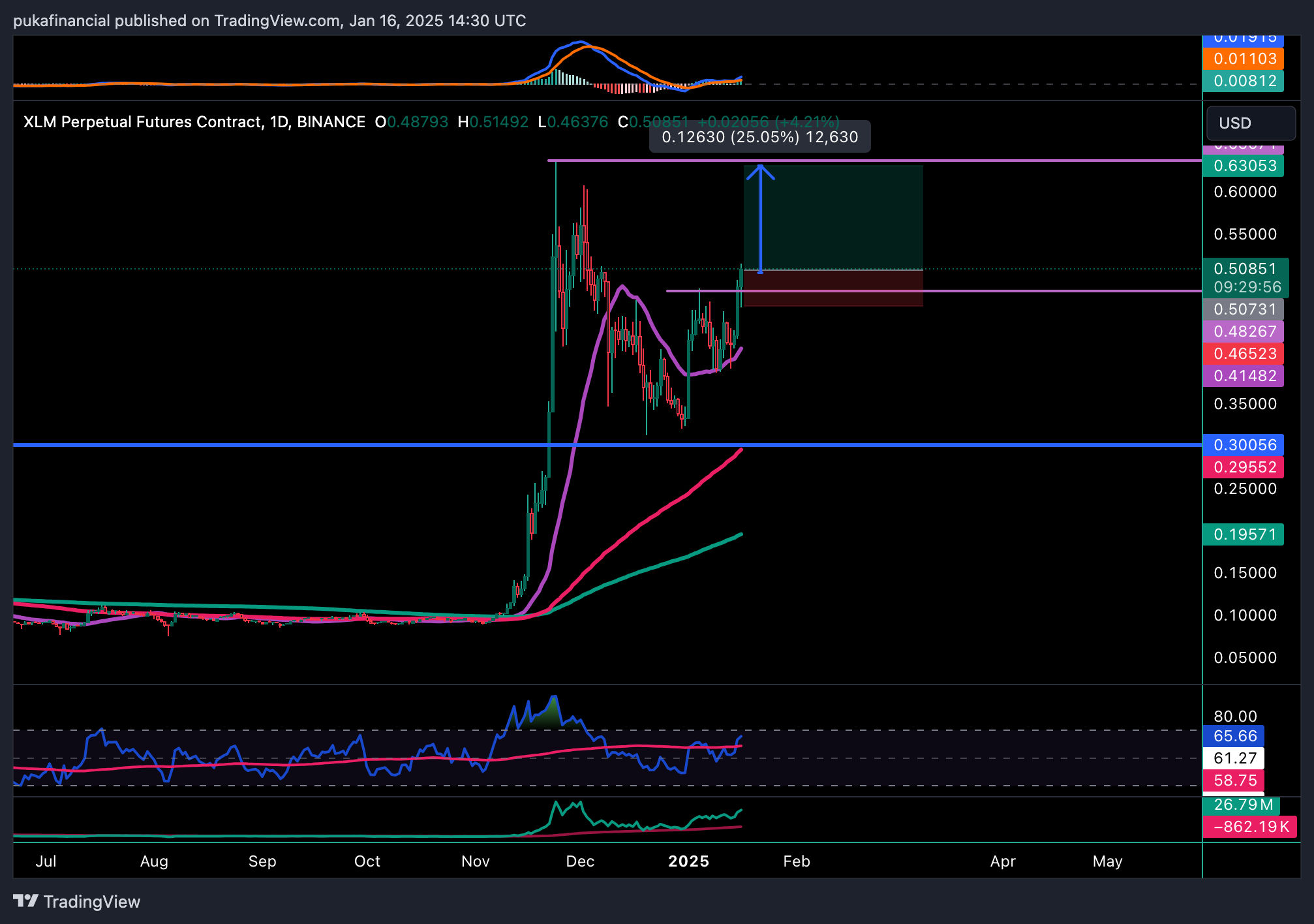Click the 0.50731 gray price label

coord(1243,309)
